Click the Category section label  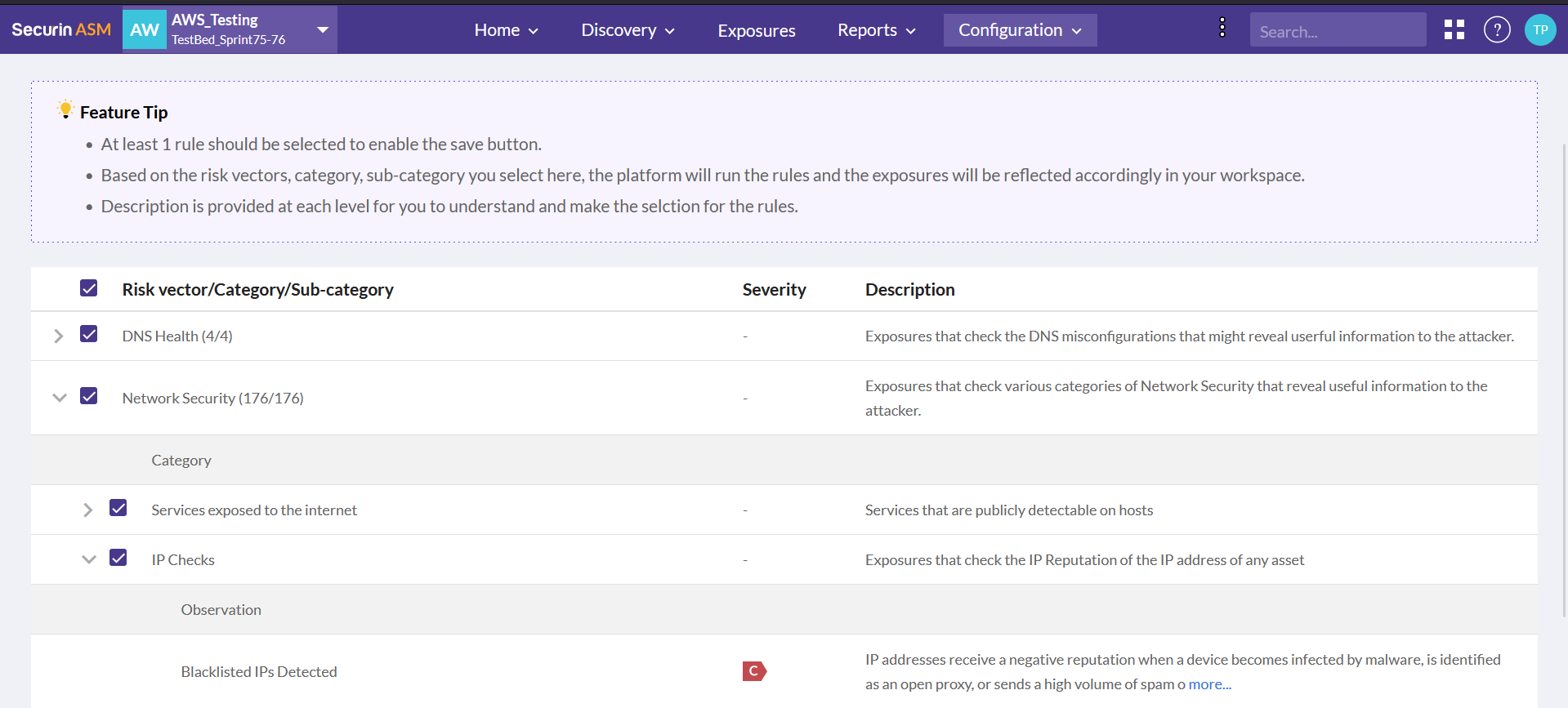pyautogui.click(x=181, y=460)
